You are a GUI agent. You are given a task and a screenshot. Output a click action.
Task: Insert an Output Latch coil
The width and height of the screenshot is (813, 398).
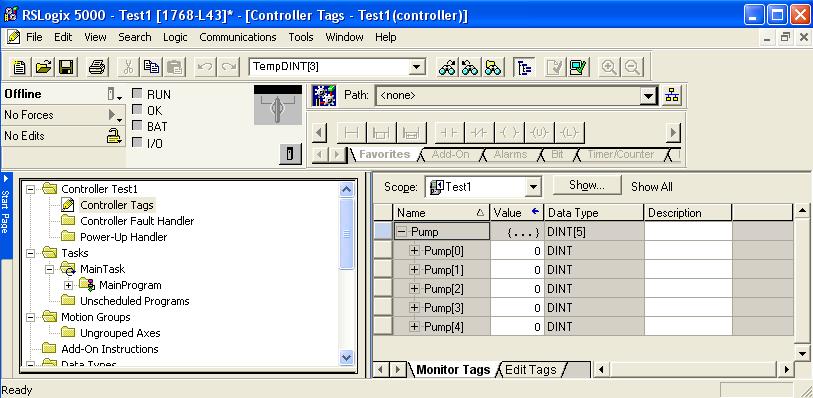[x=569, y=133]
